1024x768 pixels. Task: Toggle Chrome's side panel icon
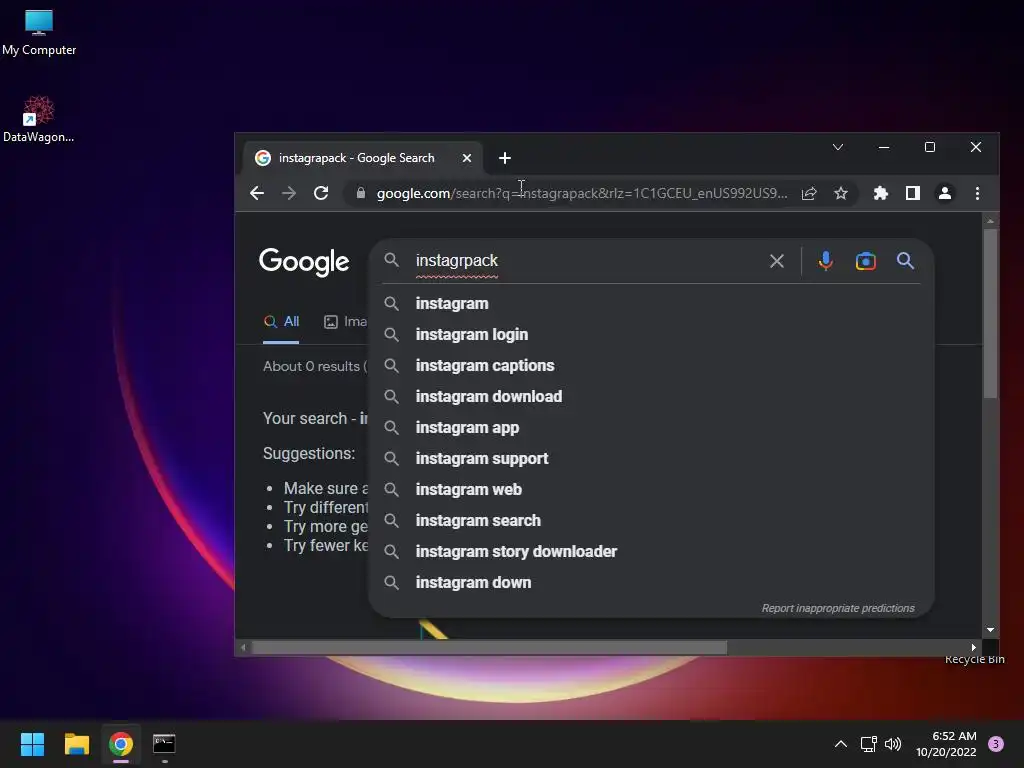point(913,193)
